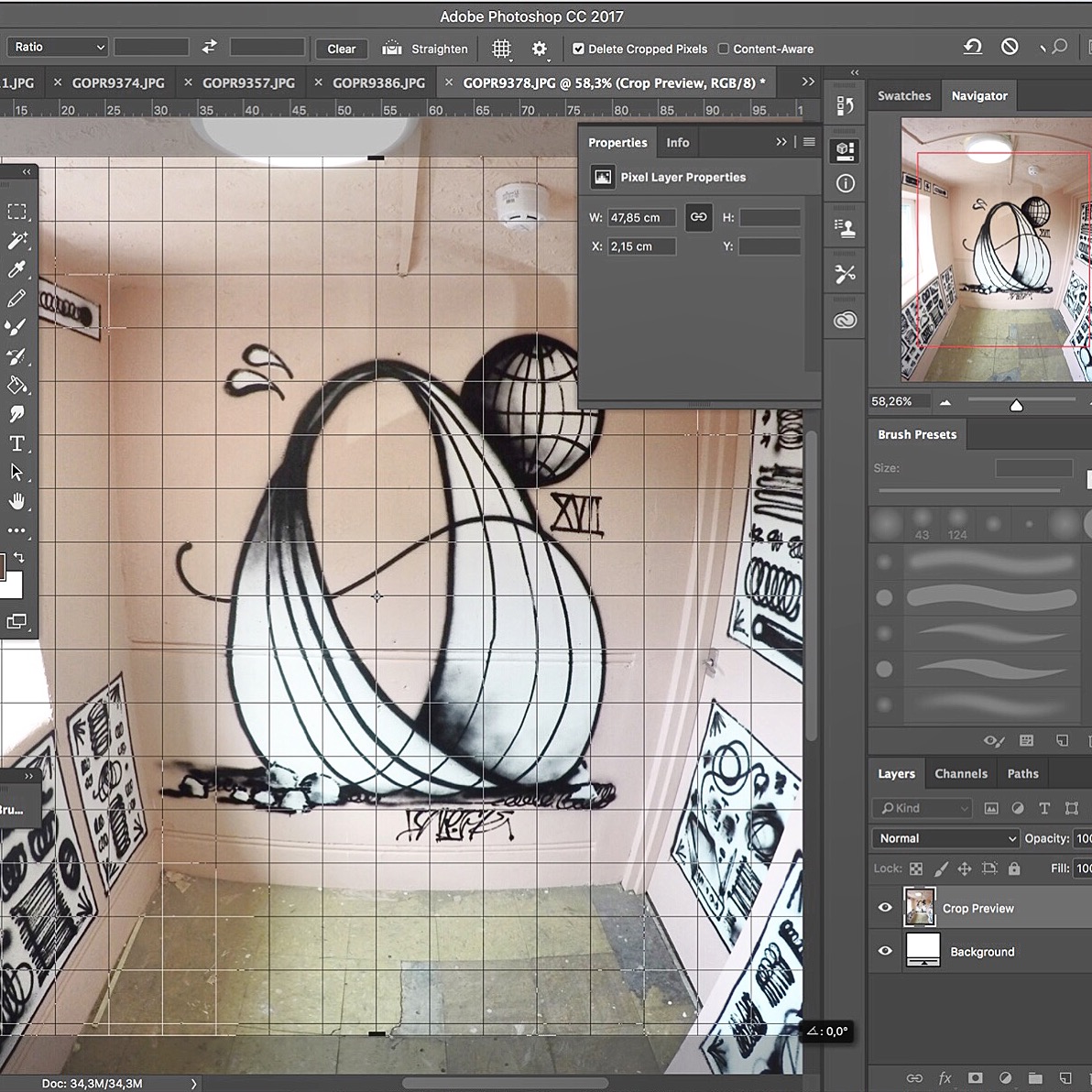Click the Navigator zoom slider handle
Image resolution: width=1092 pixels, height=1092 pixels.
coord(1016,405)
